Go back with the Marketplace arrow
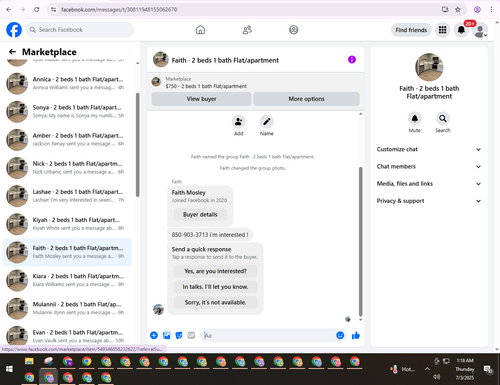This screenshot has height=385, width=500. (12, 52)
